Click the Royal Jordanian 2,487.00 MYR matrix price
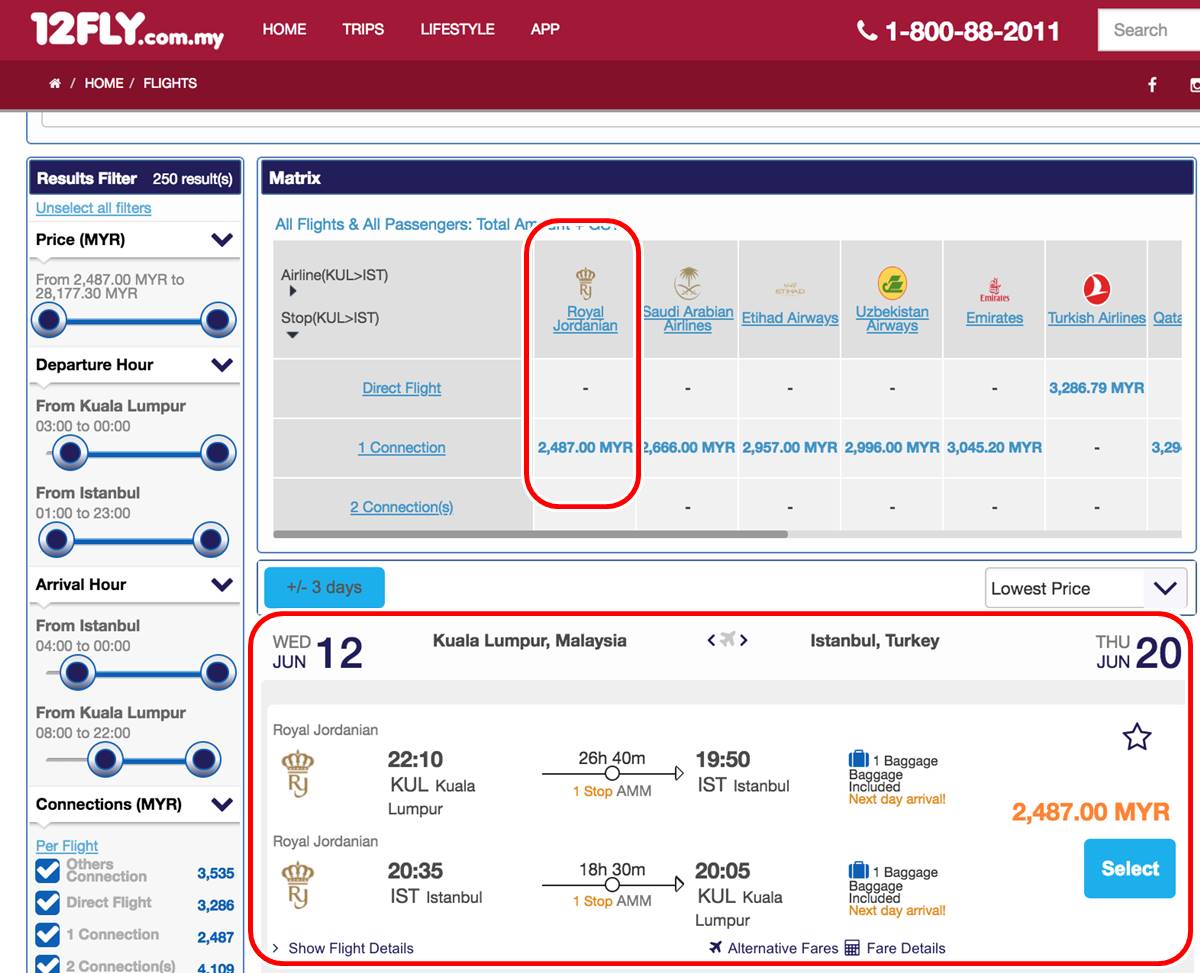 (x=585, y=448)
